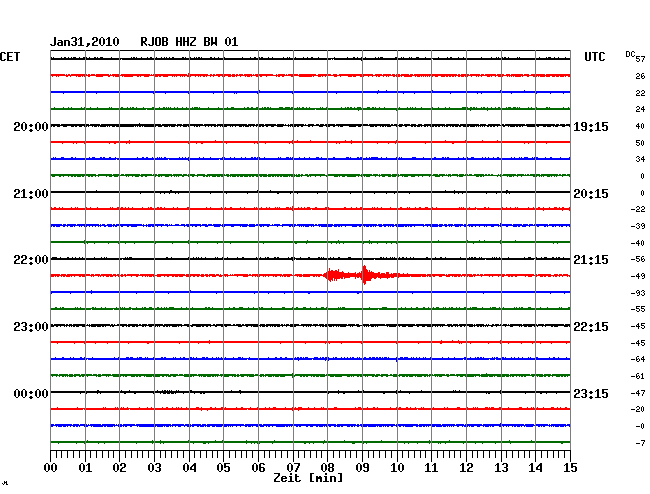Select DC offset value -39

pyautogui.click(x=638, y=226)
